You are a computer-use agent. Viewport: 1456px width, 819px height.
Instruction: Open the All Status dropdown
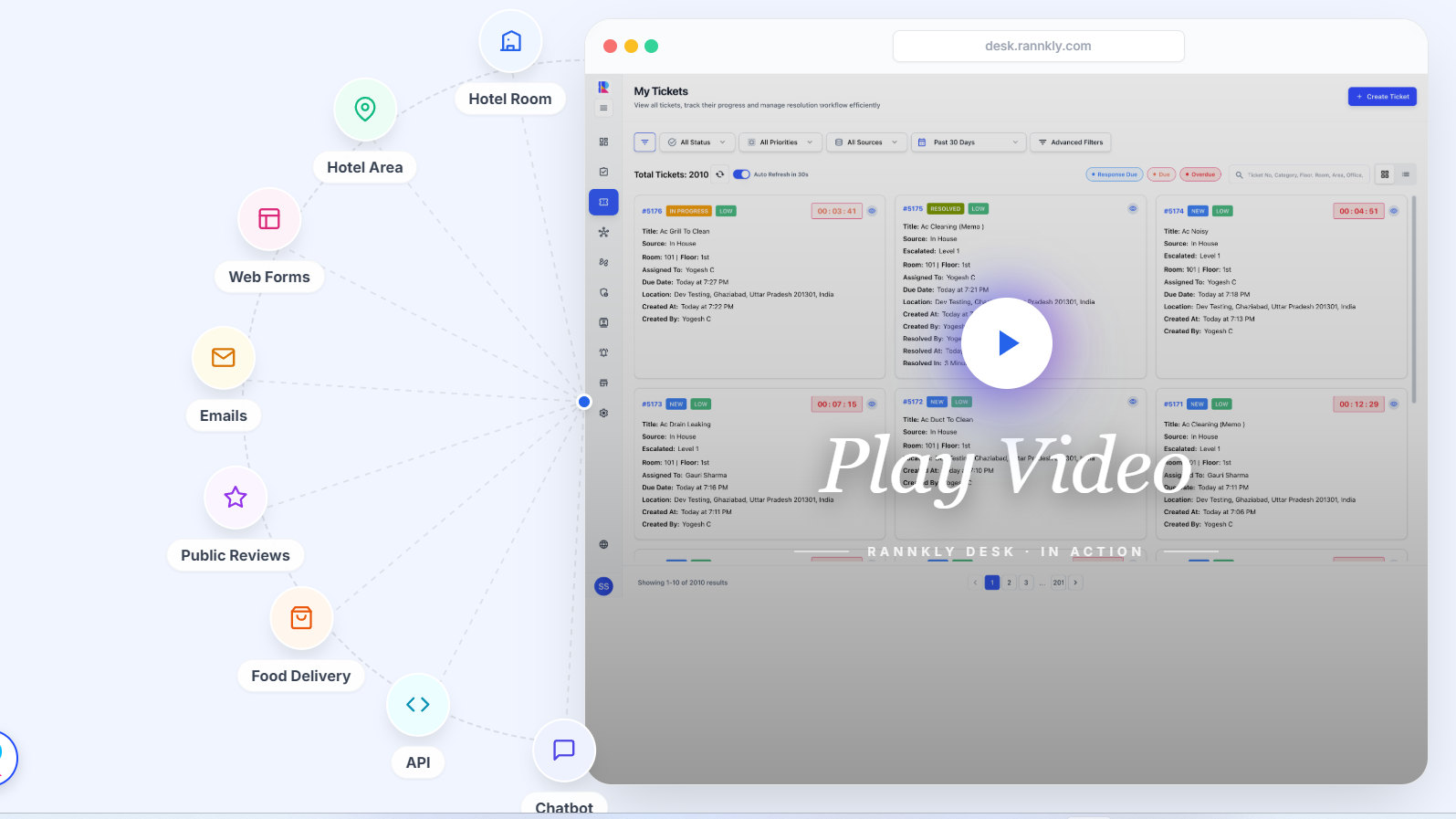coord(696,142)
